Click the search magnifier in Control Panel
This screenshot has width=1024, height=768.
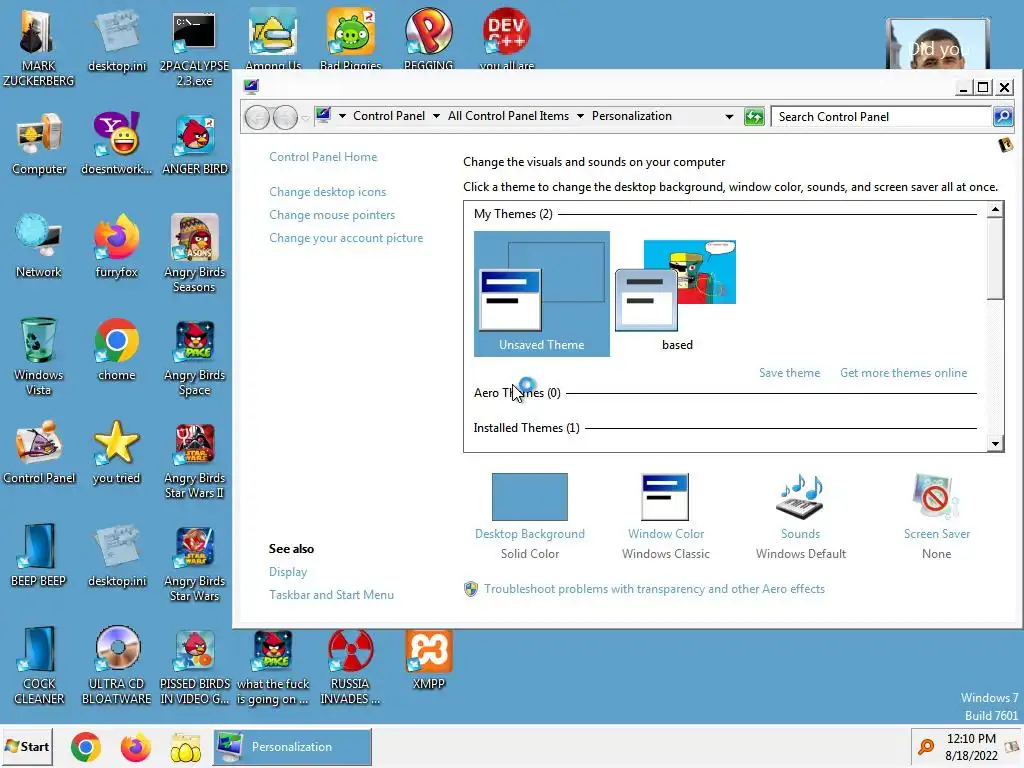1002,117
